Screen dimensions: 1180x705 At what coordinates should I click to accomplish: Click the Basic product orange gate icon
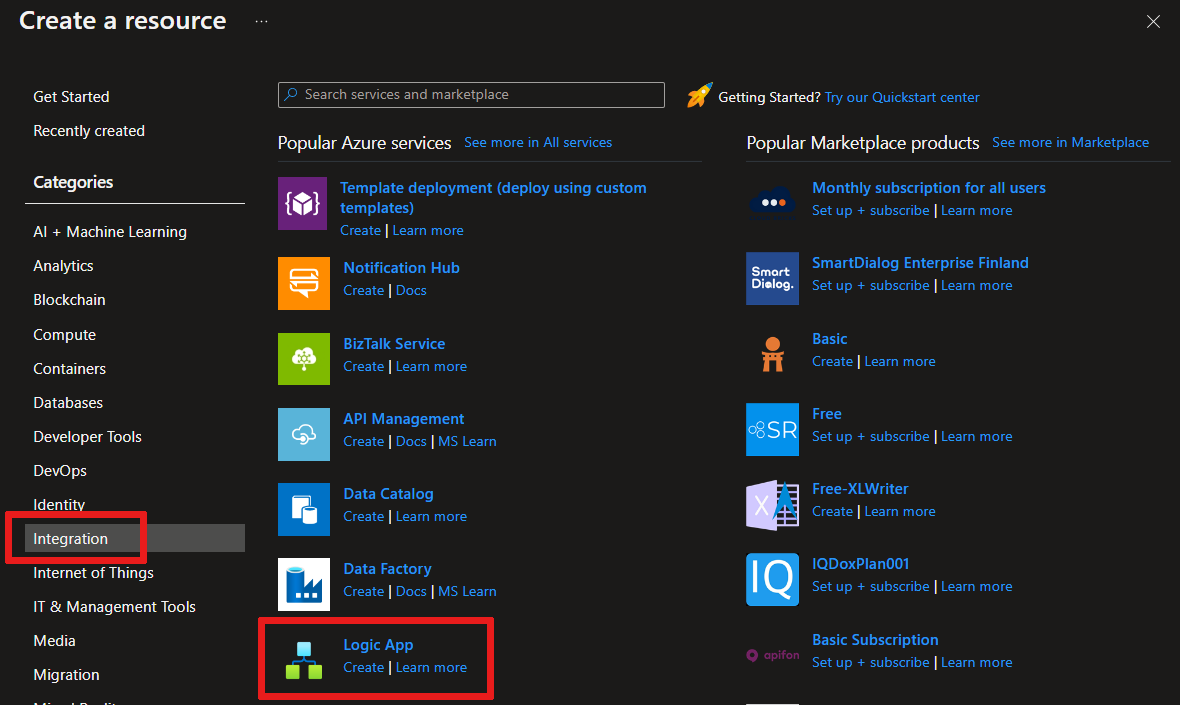[x=772, y=354]
